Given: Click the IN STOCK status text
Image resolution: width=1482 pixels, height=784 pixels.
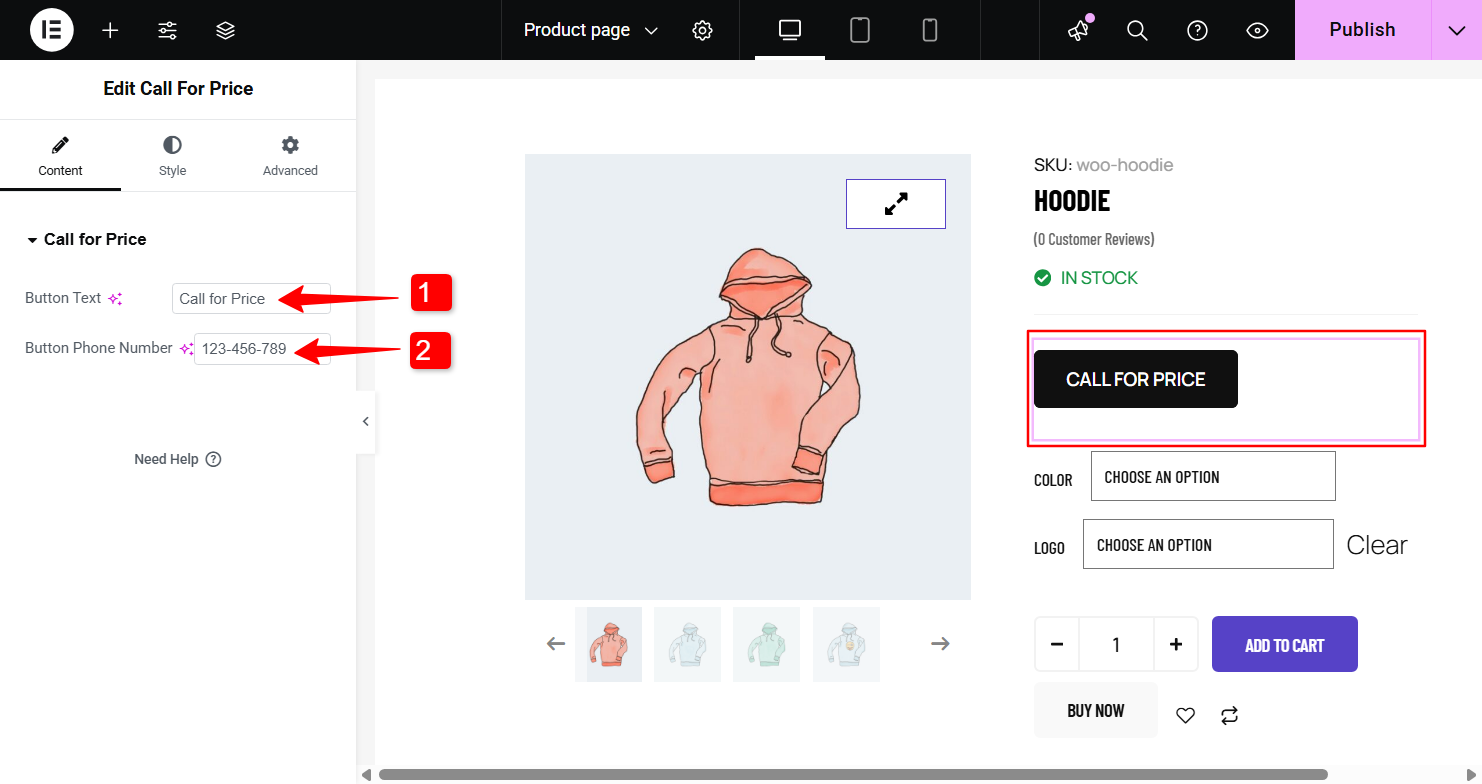Looking at the screenshot, I should [x=1099, y=278].
